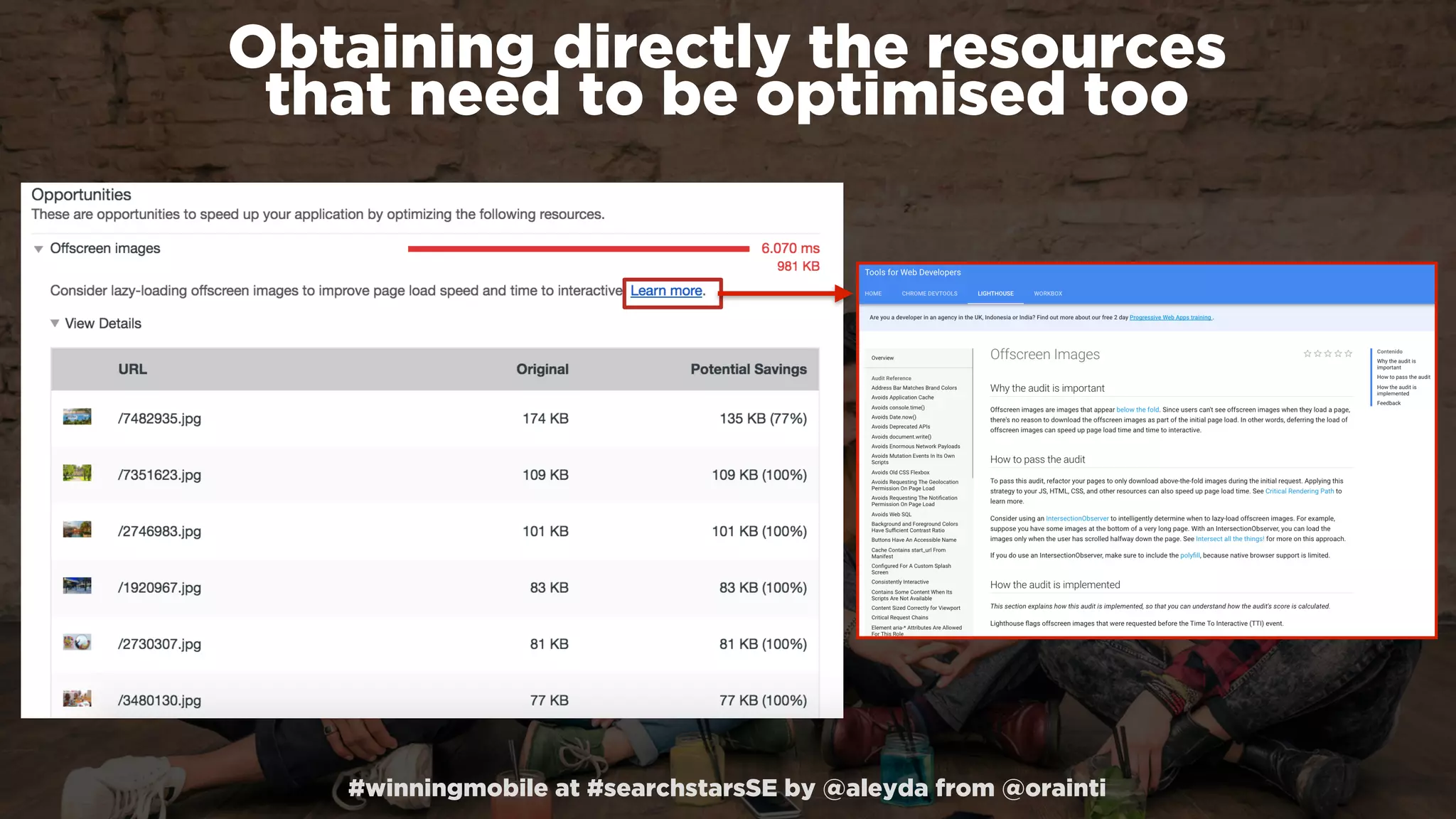
Task: Open Avoids Date.now() audit
Action: 894,417
